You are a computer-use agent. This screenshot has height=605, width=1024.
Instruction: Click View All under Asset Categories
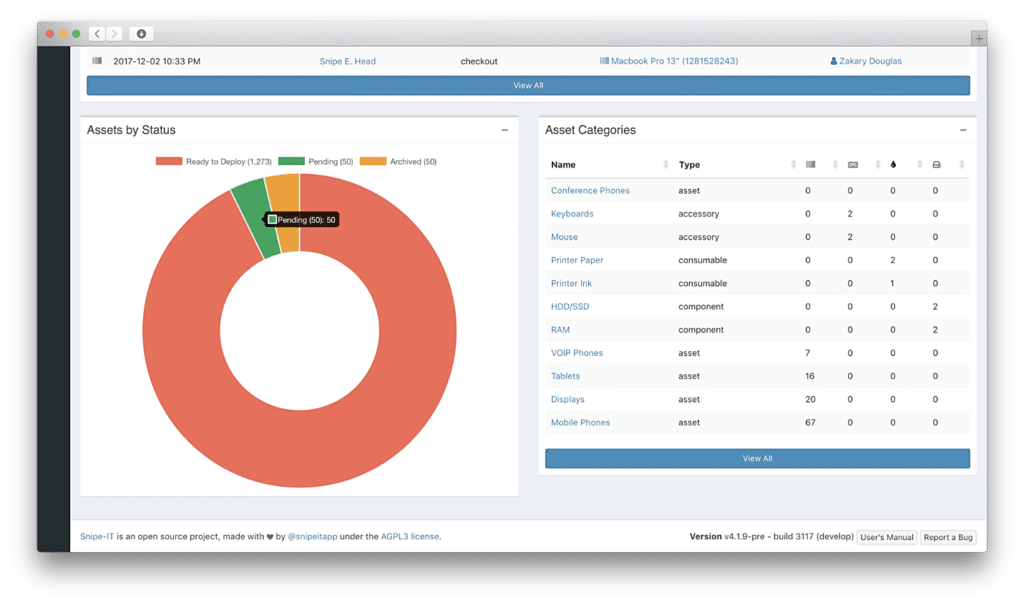[757, 458]
